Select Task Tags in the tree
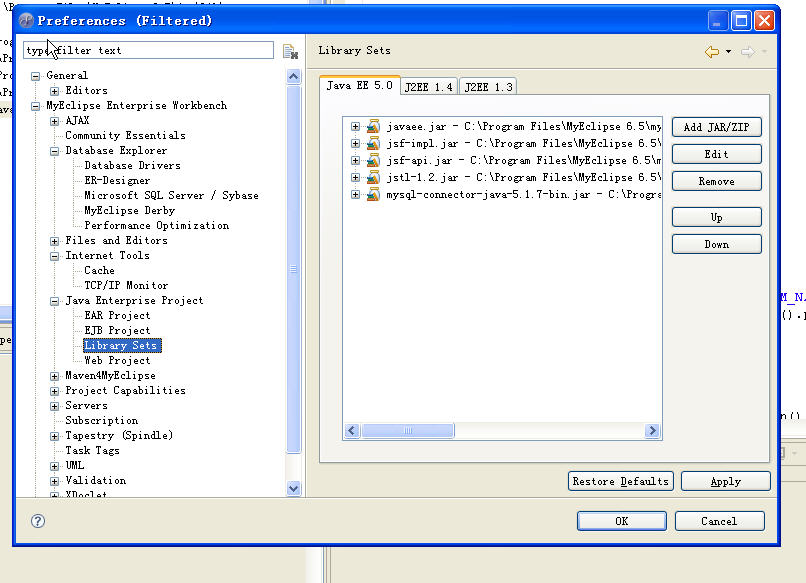The height and width of the screenshot is (583, 806). (92, 451)
